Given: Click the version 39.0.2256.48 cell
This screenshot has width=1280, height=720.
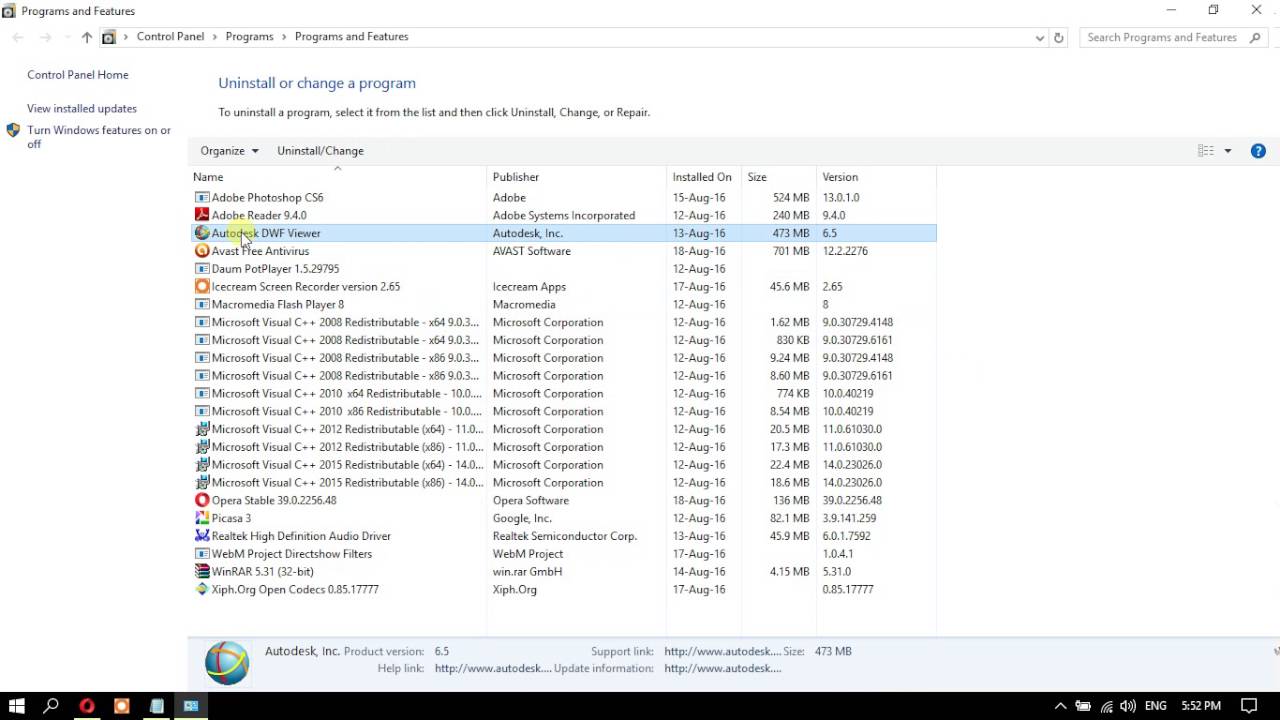Looking at the screenshot, I should (x=852, y=500).
